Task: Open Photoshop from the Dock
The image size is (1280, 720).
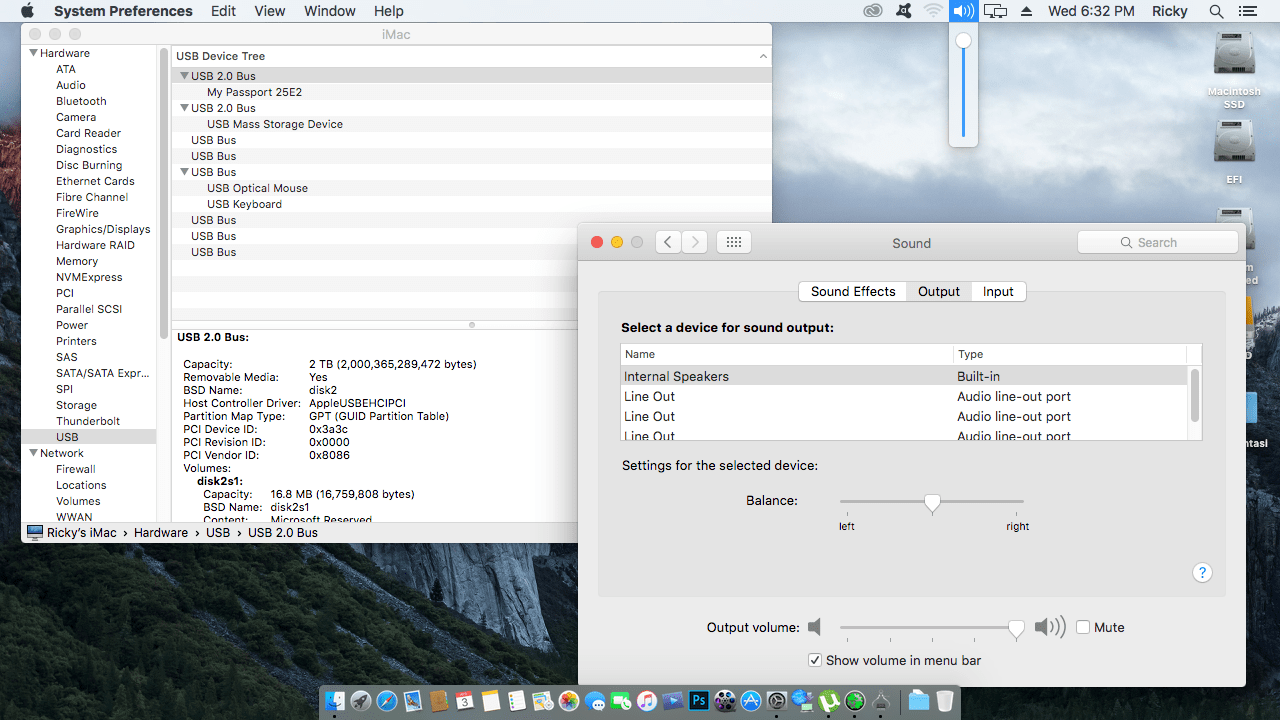Action: pyautogui.click(x=699, y=701)
